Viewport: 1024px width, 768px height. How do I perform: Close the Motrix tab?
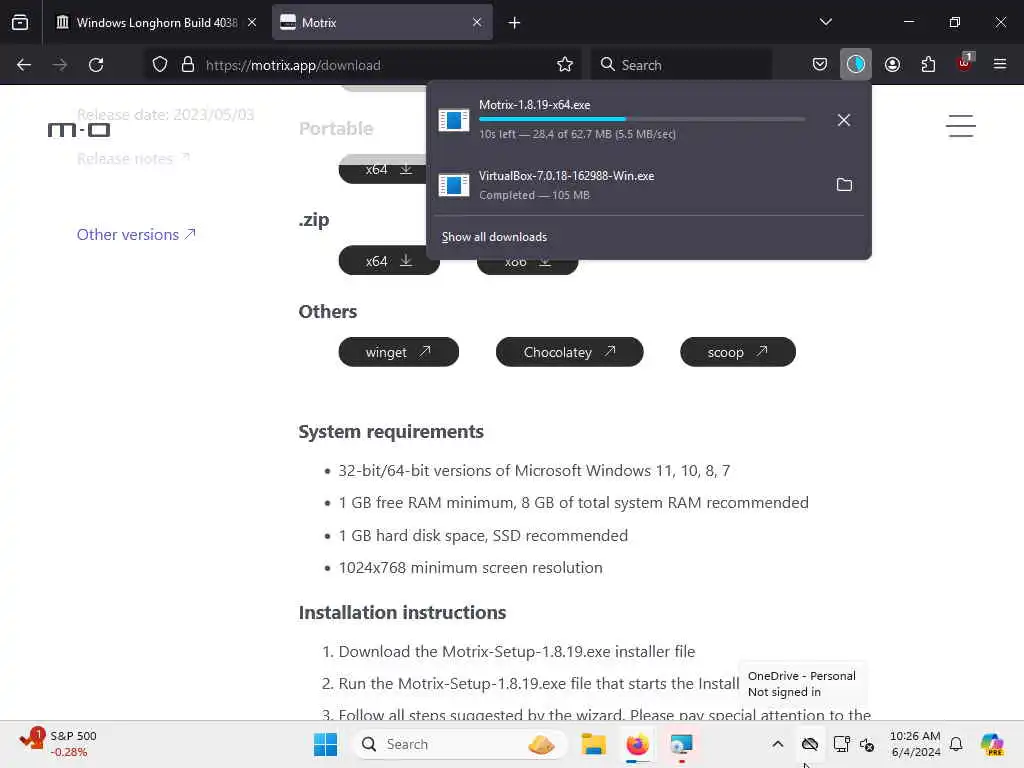pos(477,22)
